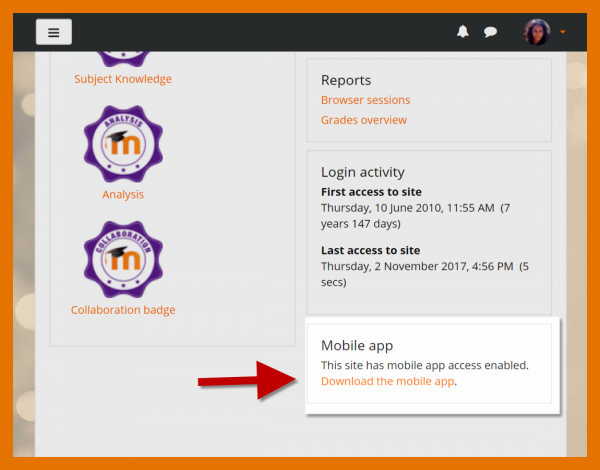Click the Mobile app section heading
The height and width of the screenshot is (470, 600).
click(x=357, y=345)
